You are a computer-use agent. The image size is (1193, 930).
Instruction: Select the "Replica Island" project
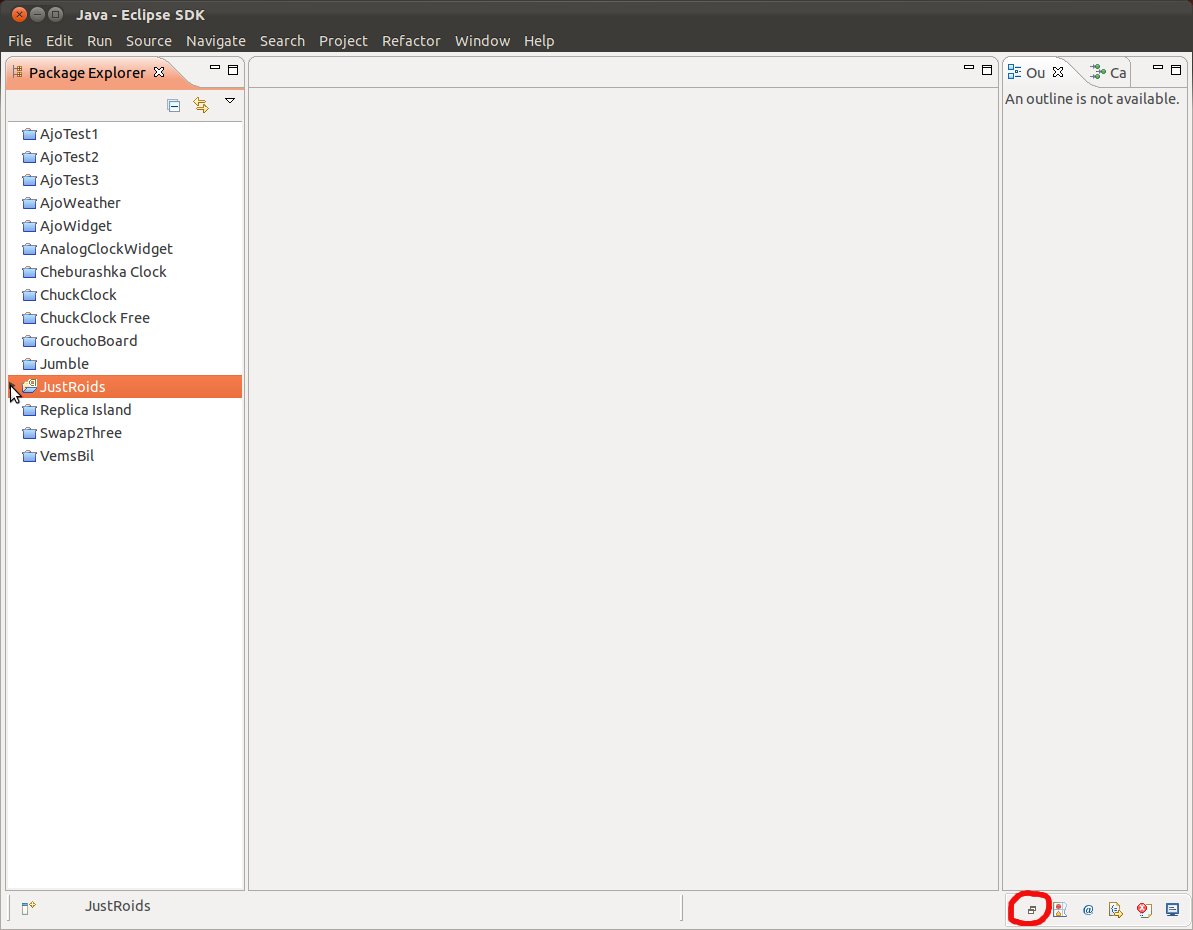coord(85,410)
